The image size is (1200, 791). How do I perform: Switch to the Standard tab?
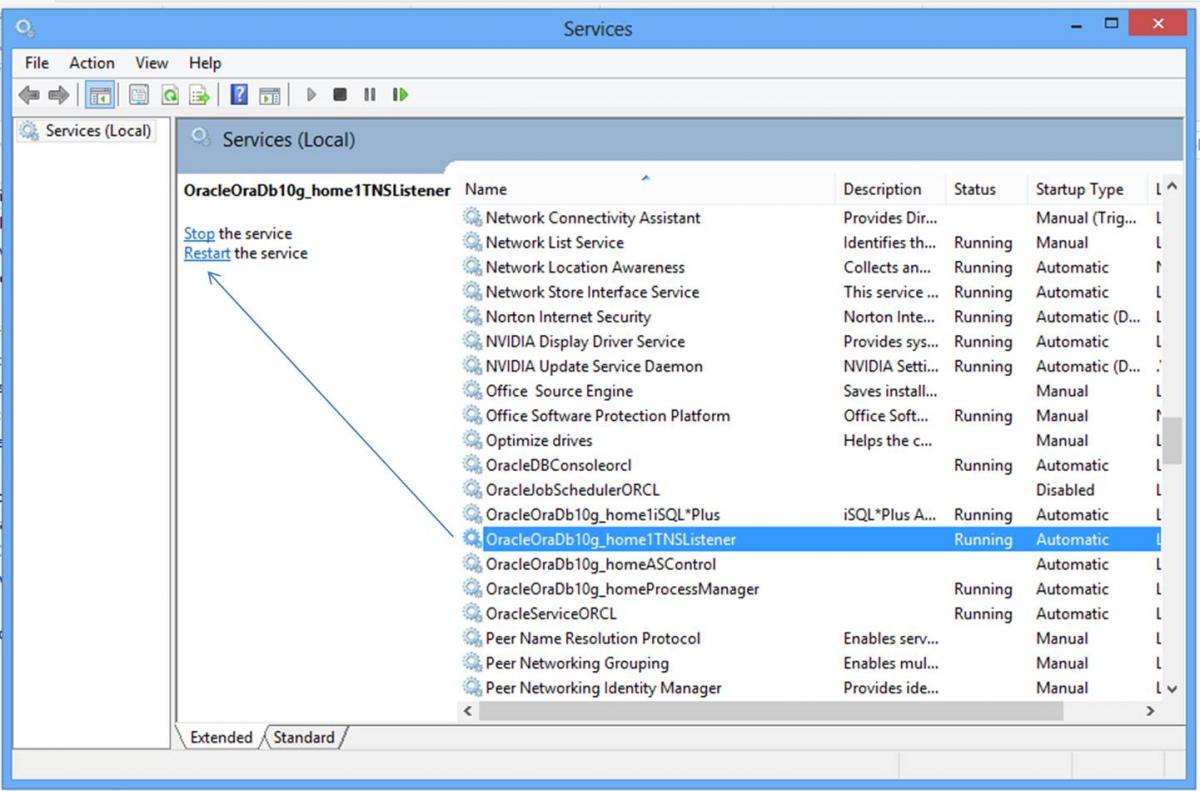pyautogui.click(x=304, y=738)
